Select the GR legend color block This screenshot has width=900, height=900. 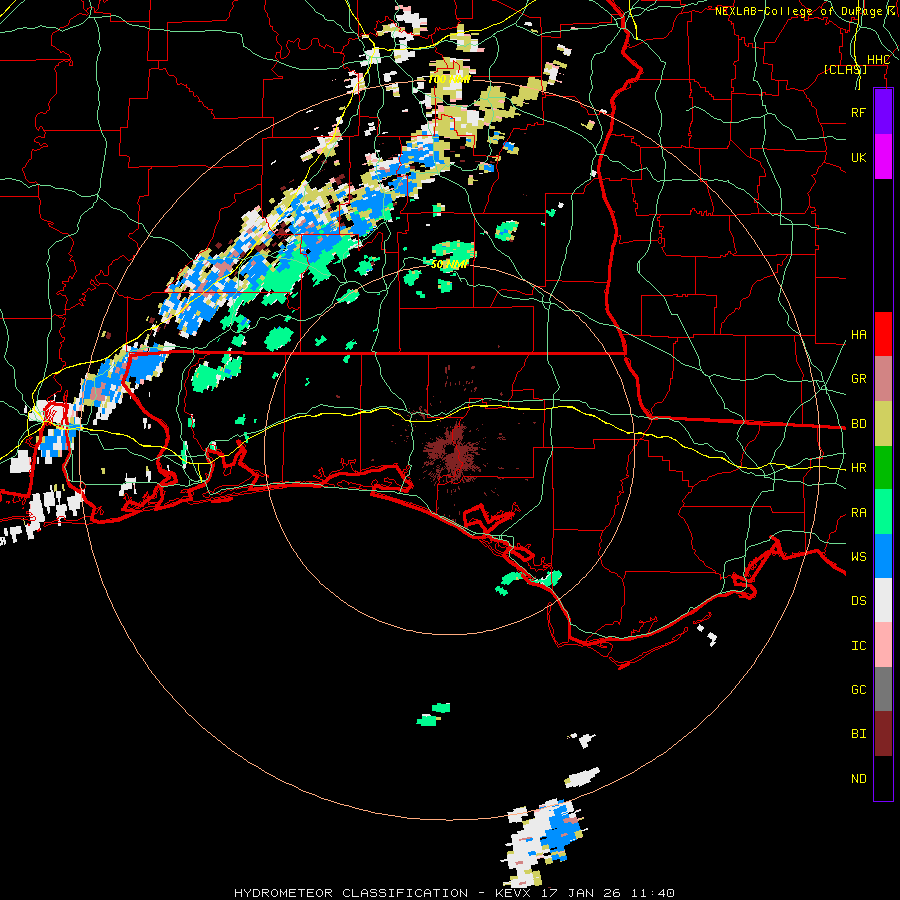pyautogui.click(x=883, y=379)
